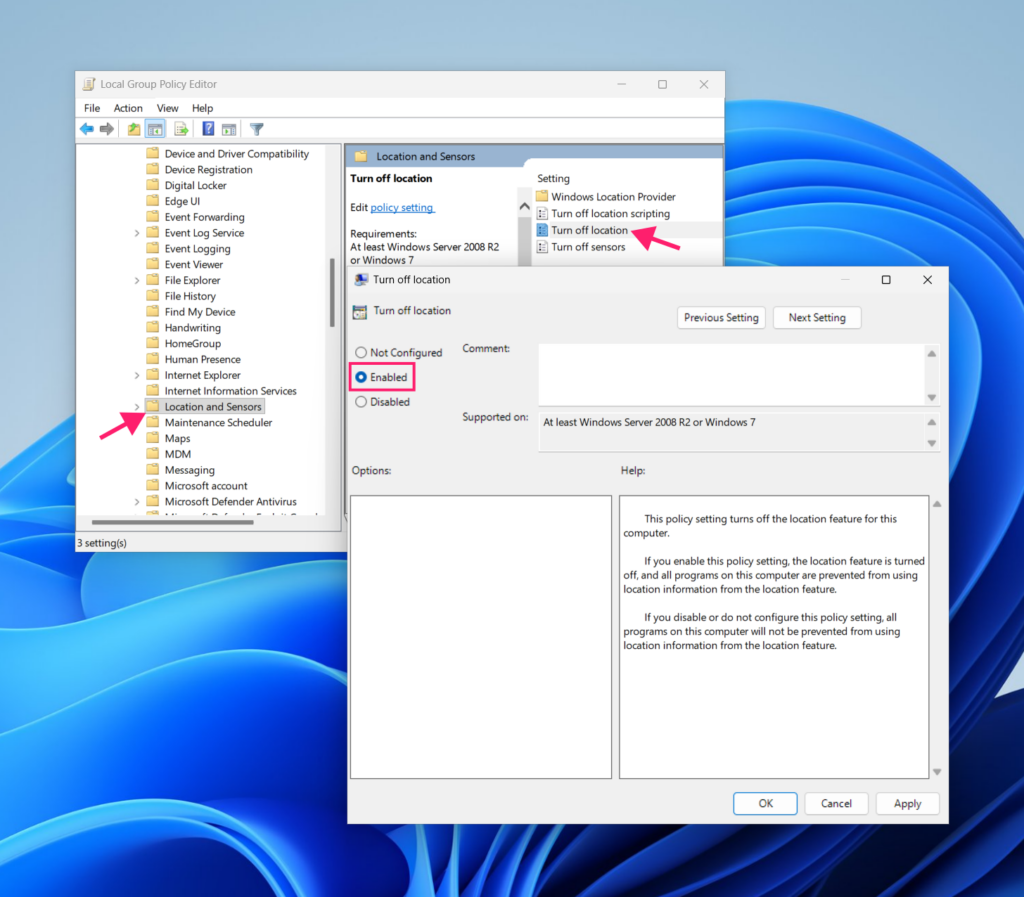Click the Previous Setting button
Screen dimensions: 1024x897
pyautogui.click(x=721, y=318)
